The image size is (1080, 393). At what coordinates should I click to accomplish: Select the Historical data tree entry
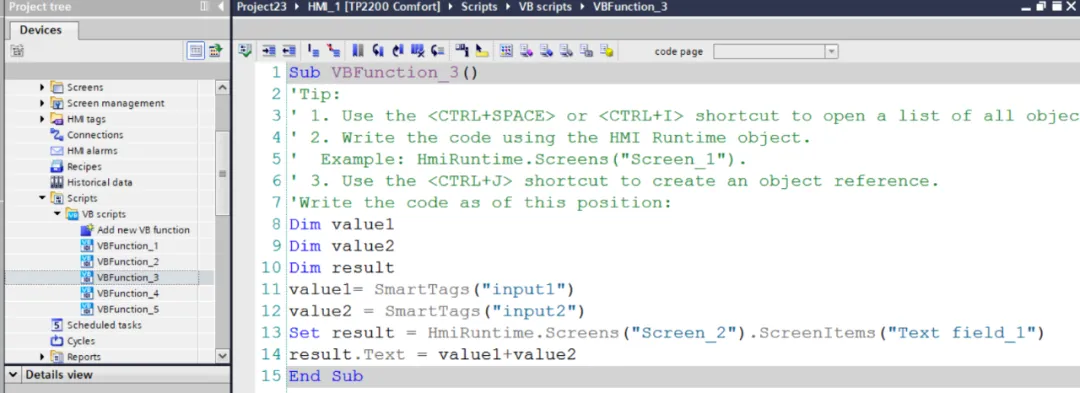pyautogui.click(x=100, y=182)
